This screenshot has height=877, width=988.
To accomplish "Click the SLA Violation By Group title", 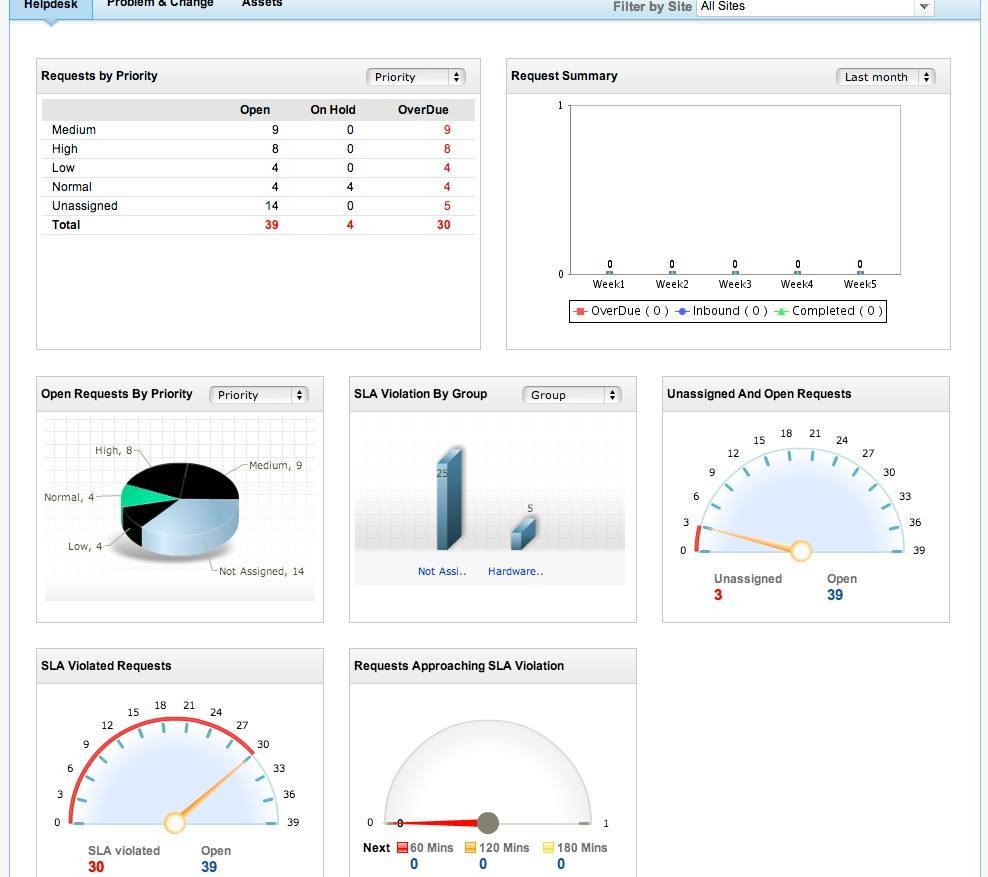I will [x=420, y=394].
